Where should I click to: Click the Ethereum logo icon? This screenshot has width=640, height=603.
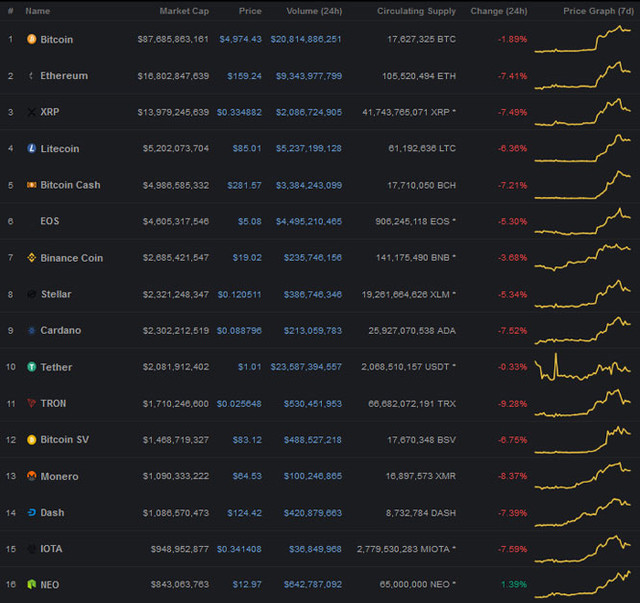[x=31, y=76]
